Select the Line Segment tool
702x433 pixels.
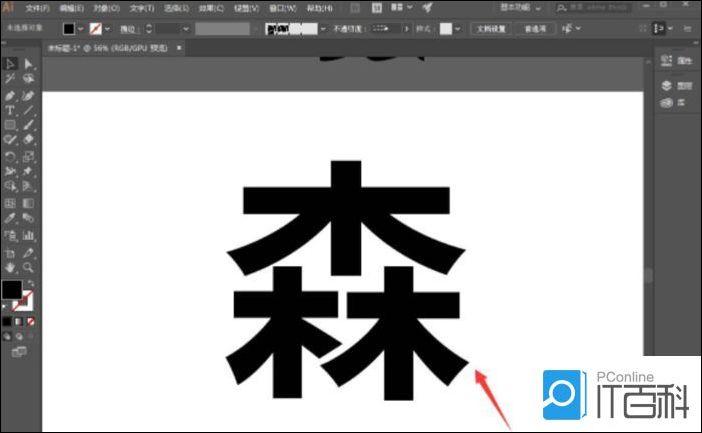pos(28,110)
